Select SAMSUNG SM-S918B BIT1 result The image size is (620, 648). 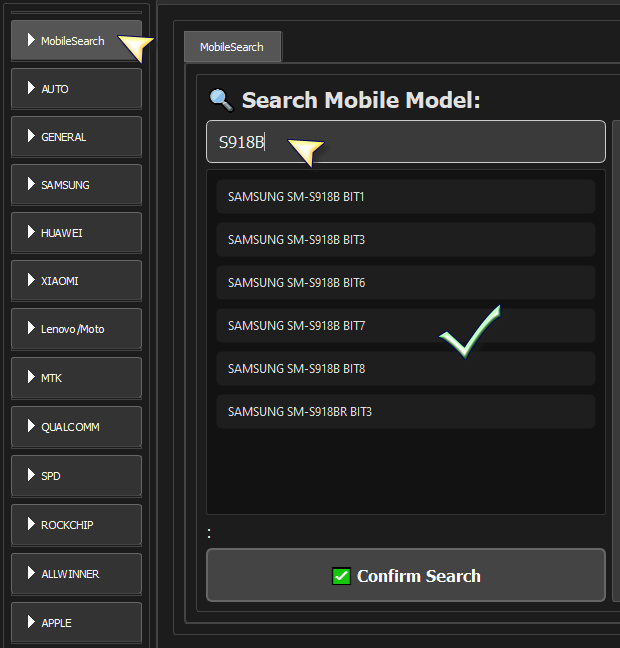406,197
